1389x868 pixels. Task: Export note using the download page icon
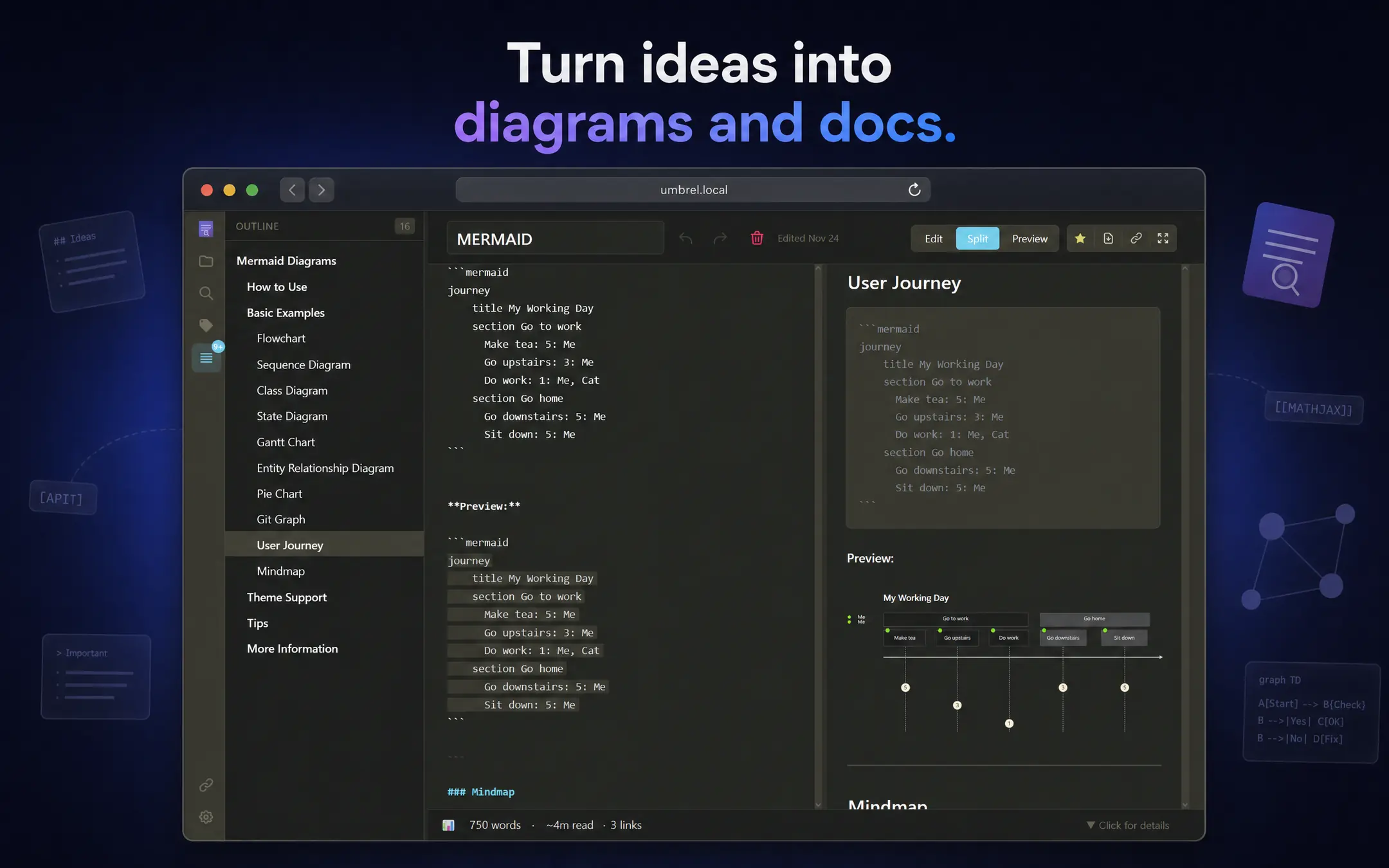click(1108, 239)
